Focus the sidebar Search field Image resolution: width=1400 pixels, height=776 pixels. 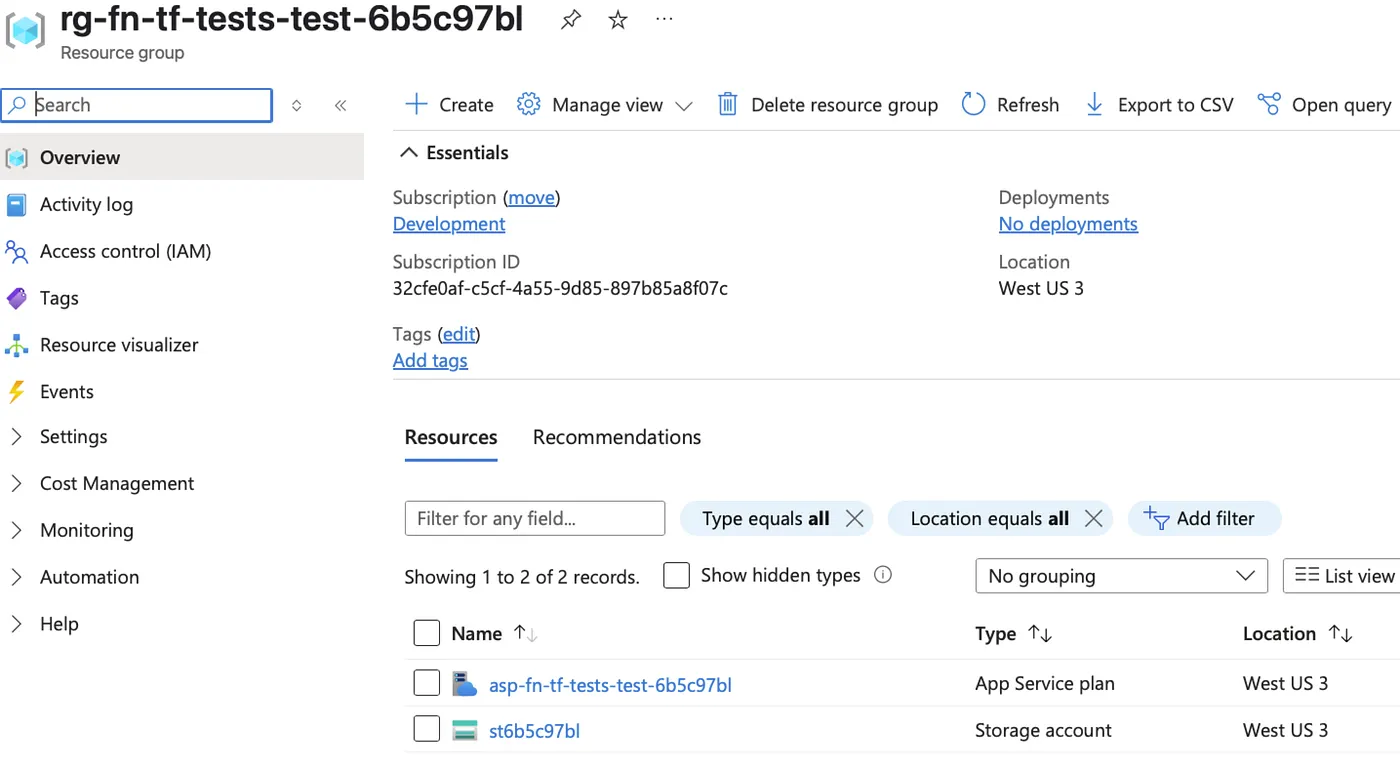click(x=137, y=105)
